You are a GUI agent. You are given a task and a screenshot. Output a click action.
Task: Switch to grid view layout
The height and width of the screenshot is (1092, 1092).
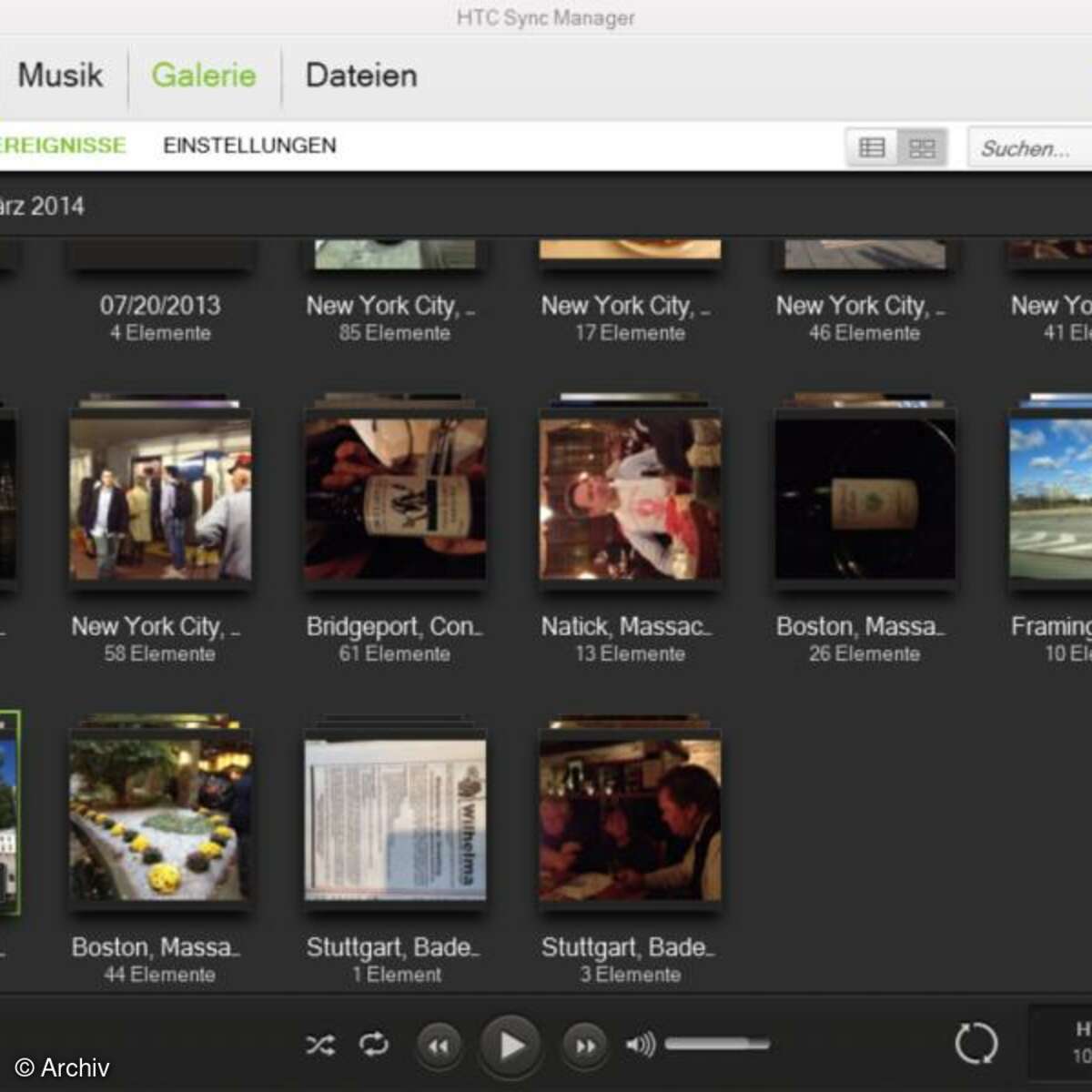tap(922, 147)
